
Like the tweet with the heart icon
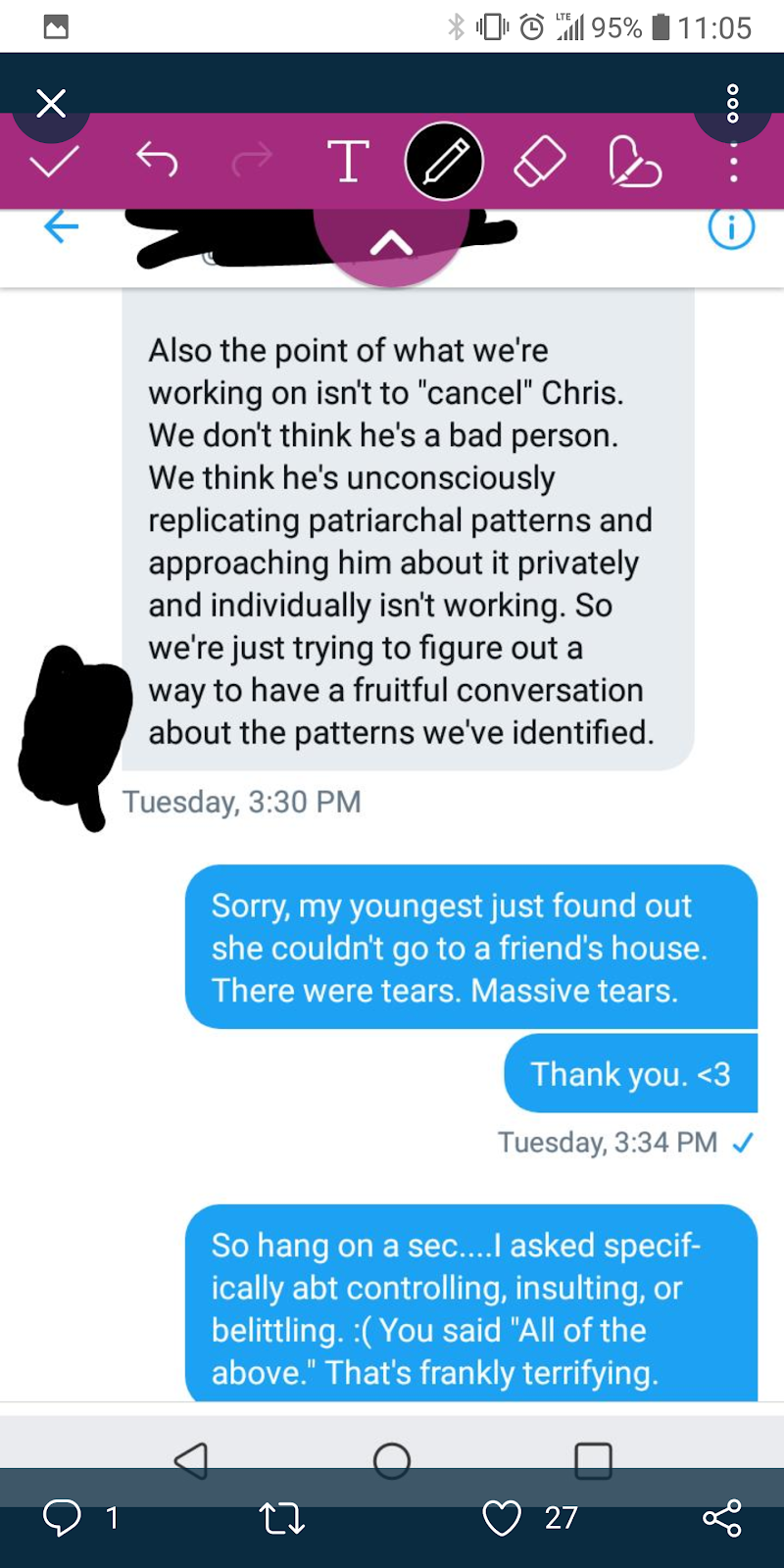[x=502, y=1518]
